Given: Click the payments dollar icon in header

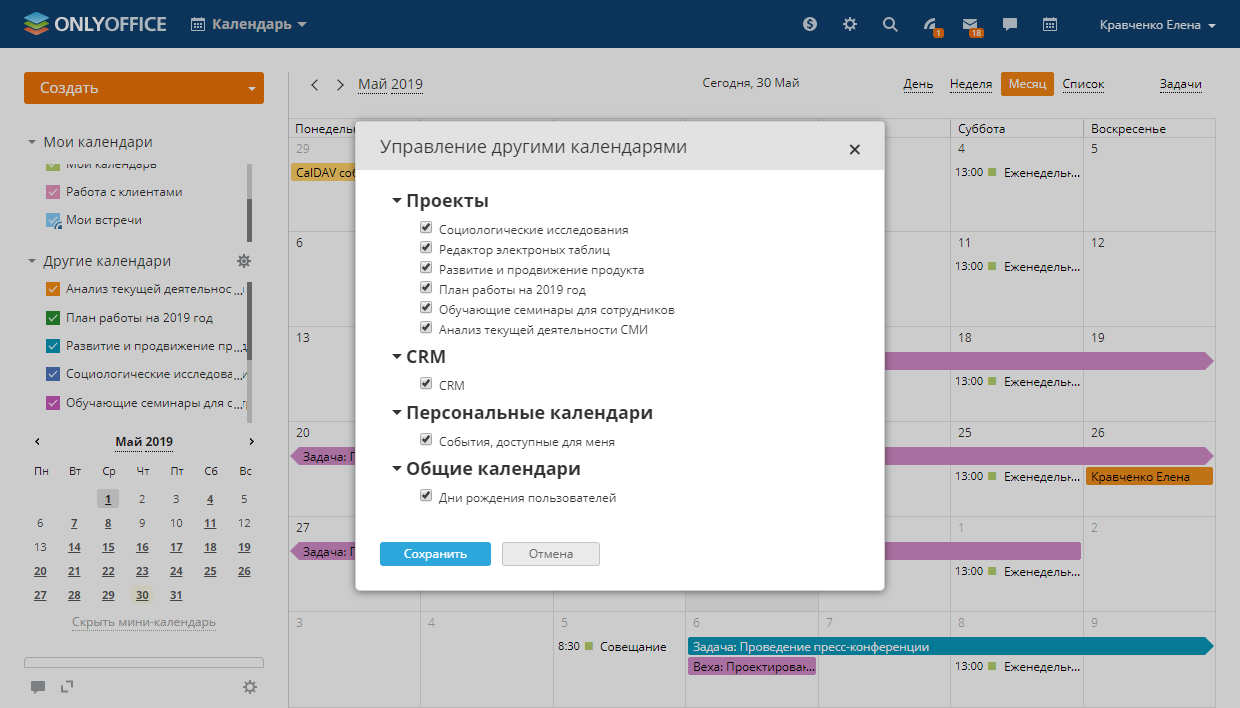Looking at the screenshot, I should click(x=810, y=24).
